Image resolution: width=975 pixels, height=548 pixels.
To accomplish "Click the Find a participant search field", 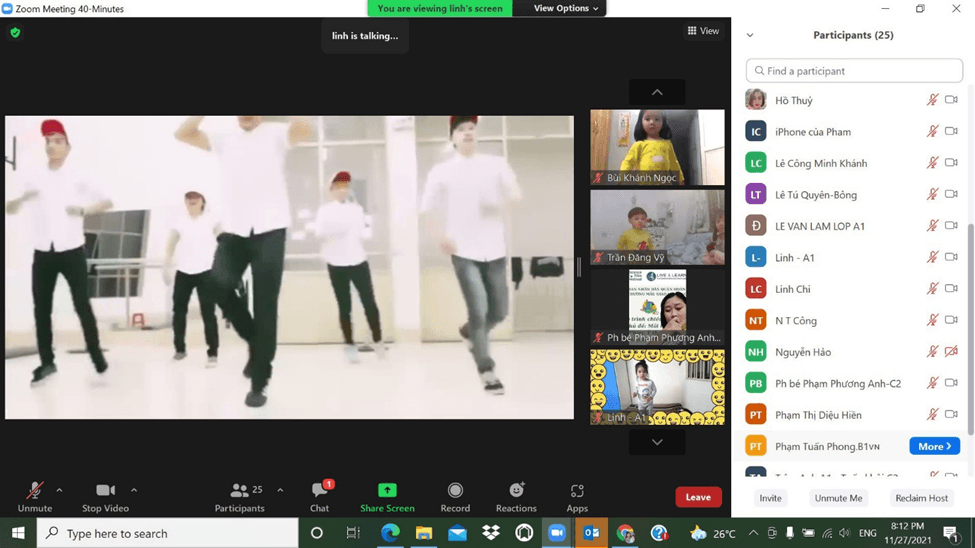I will tap(854, 71).
